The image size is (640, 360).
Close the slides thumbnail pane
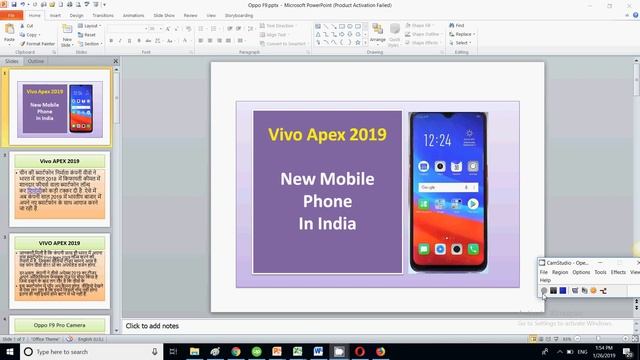pos(116,61)
